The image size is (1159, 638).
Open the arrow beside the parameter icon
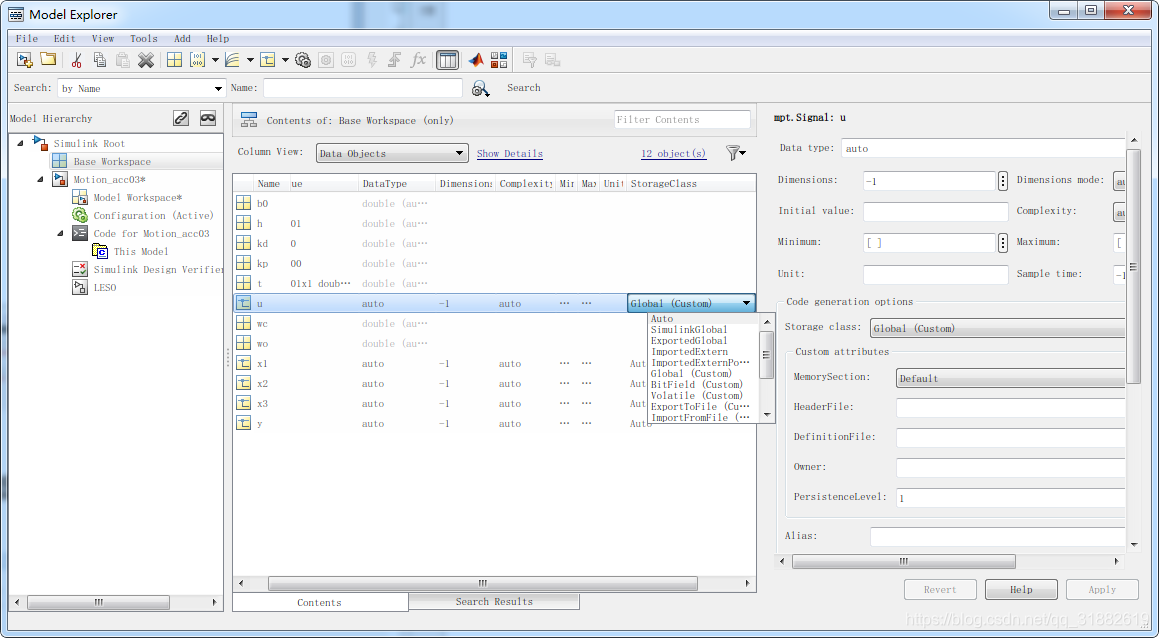click(x=215, y=60)
